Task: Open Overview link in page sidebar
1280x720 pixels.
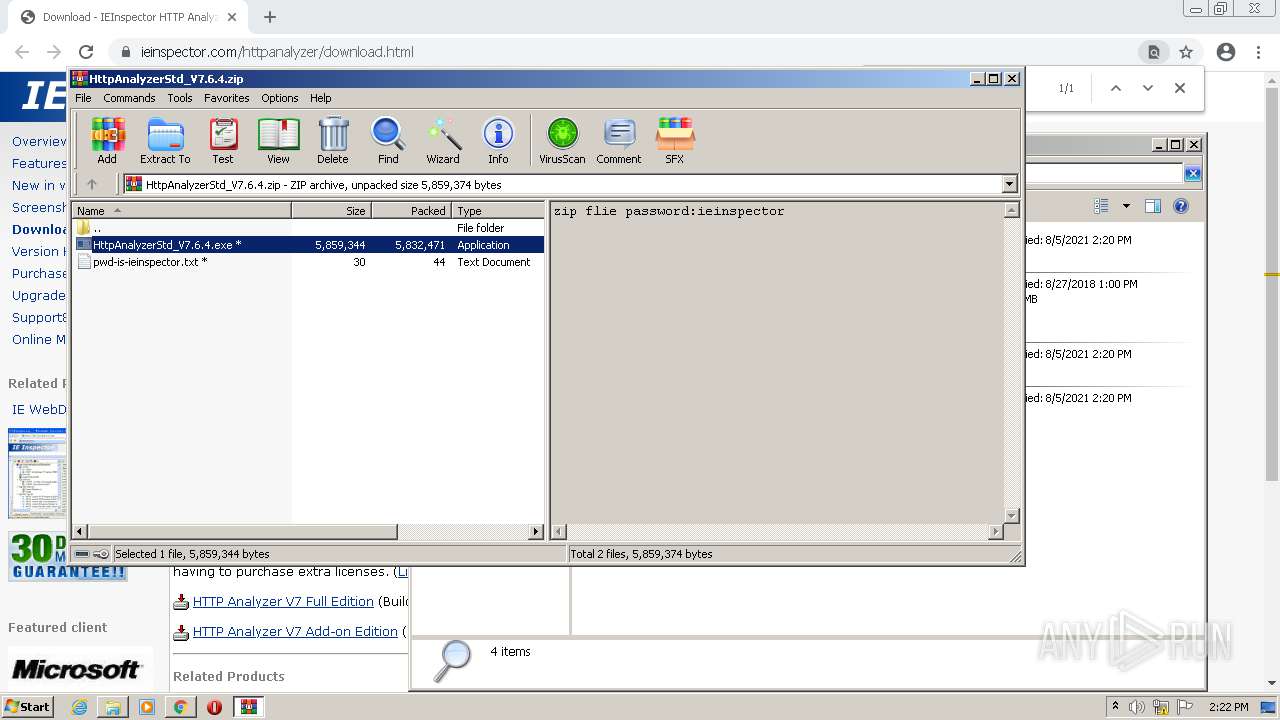Action: tap(39, 141)
